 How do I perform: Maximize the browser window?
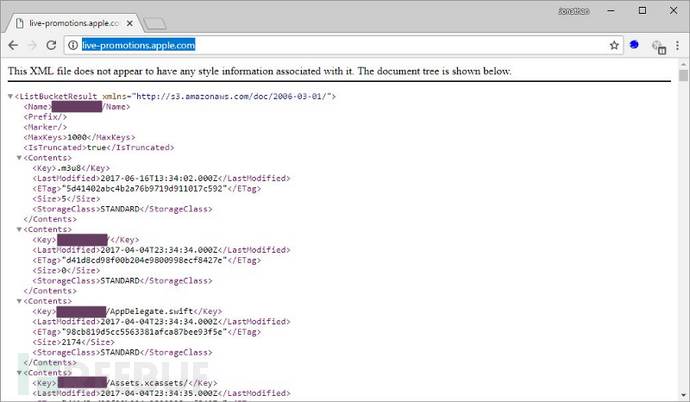642,11
